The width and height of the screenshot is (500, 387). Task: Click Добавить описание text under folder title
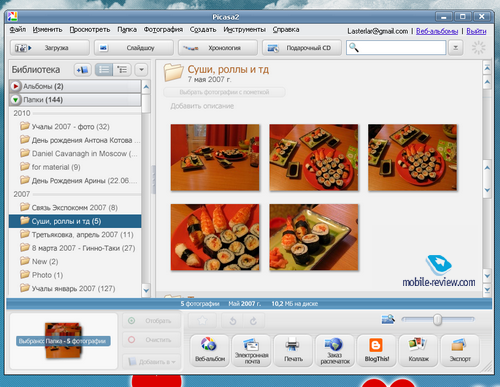coord(202,106)
